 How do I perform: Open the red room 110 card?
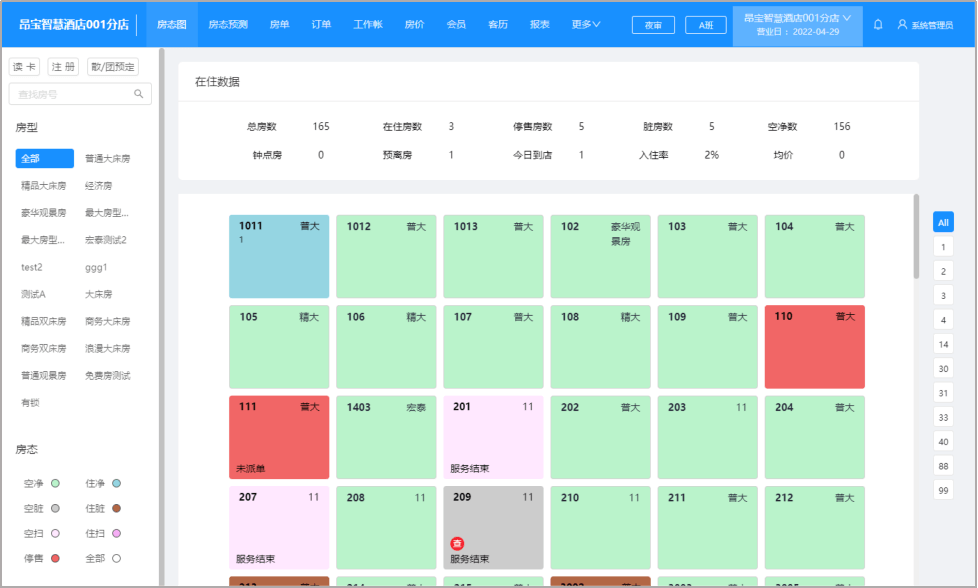click(815, 347)
